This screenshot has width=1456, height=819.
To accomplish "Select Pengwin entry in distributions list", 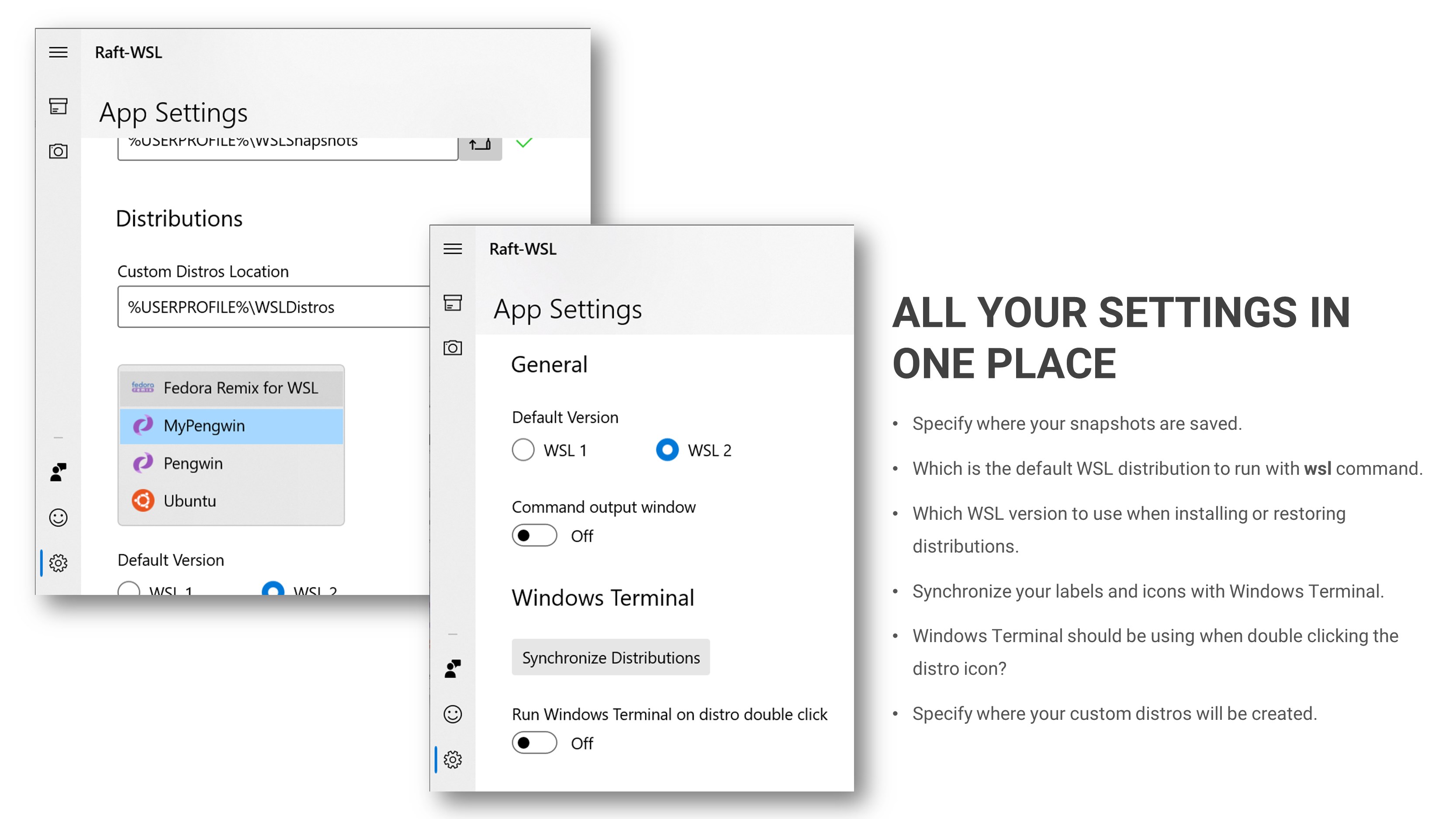I will click(x=231, y=463).
